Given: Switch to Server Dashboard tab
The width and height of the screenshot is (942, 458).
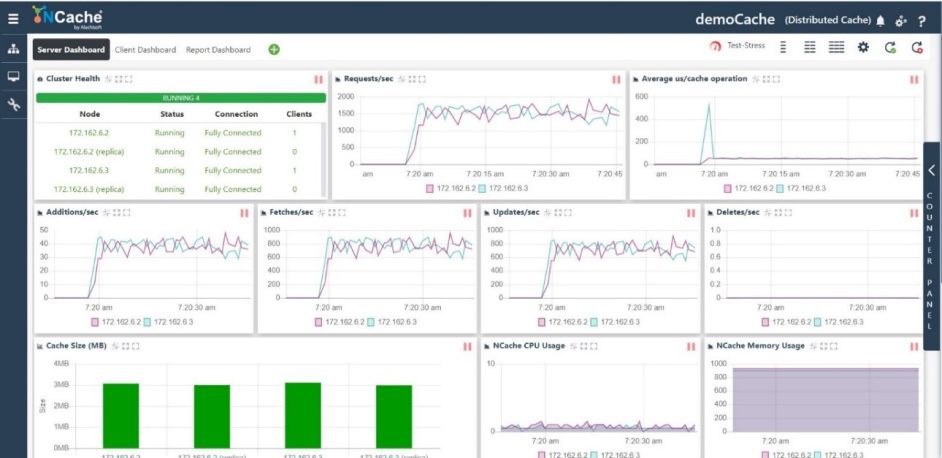Looking at the screenshot, I should point(71,50).
